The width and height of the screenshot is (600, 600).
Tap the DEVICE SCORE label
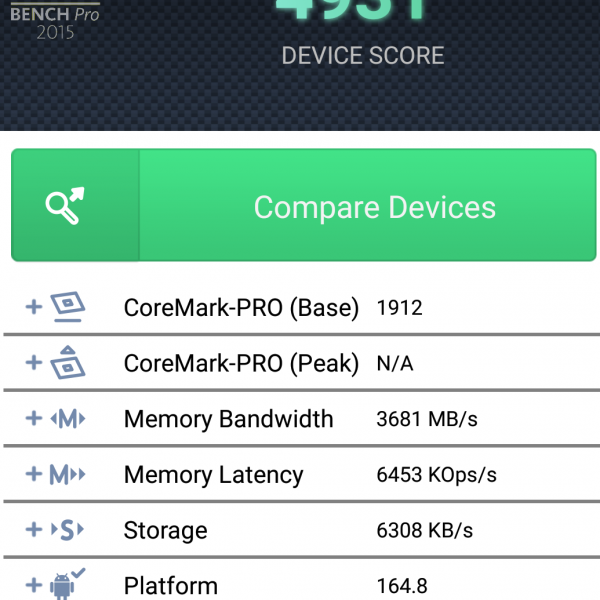362,55
